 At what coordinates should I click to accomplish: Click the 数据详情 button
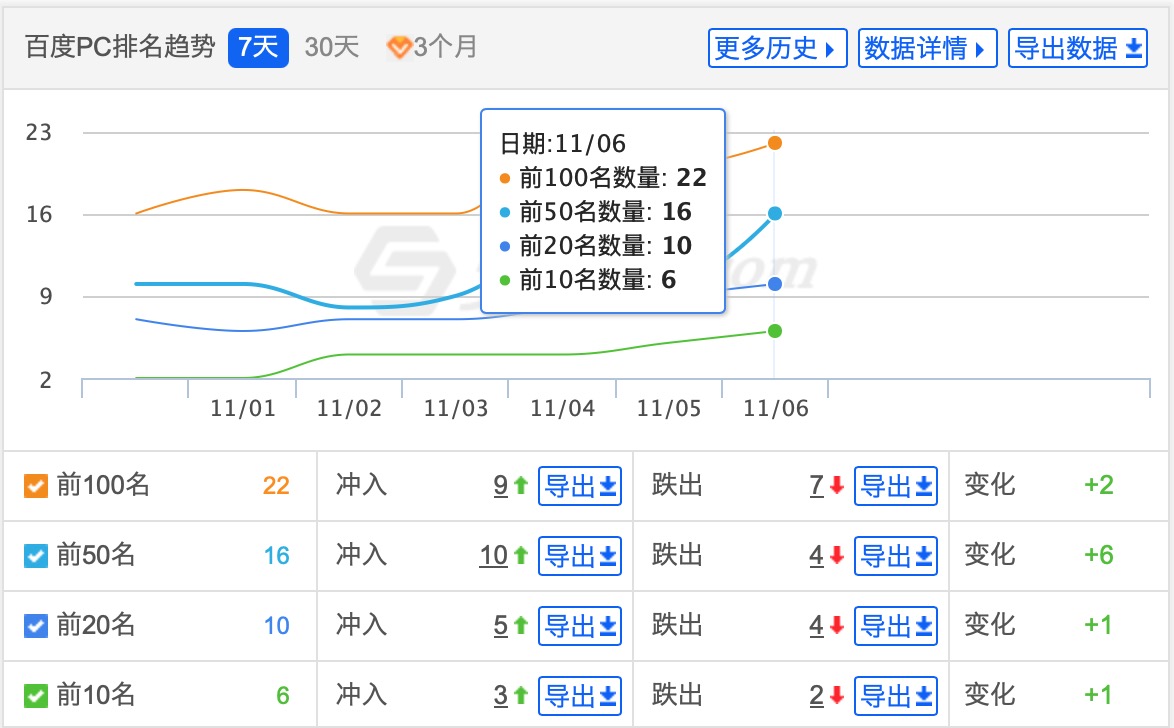click(x=927, y=47)
